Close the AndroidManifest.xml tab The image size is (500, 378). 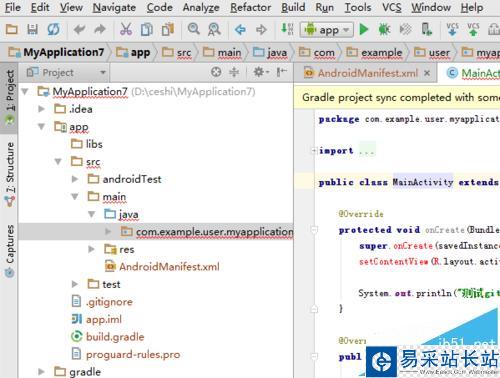coord(427,73)
